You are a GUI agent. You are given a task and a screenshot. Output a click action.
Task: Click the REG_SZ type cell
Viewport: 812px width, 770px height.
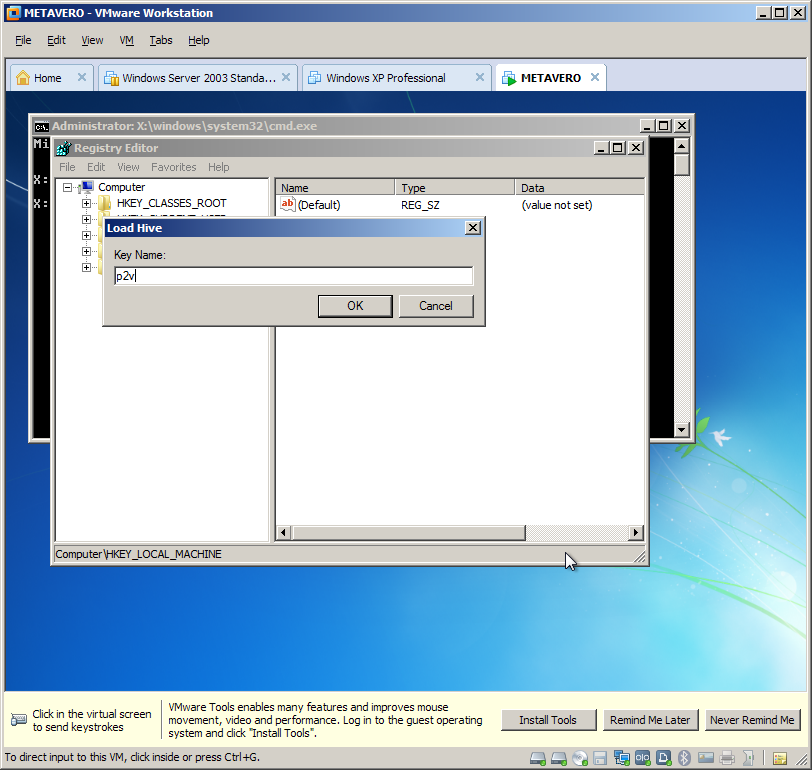click(x=420, y=205)
